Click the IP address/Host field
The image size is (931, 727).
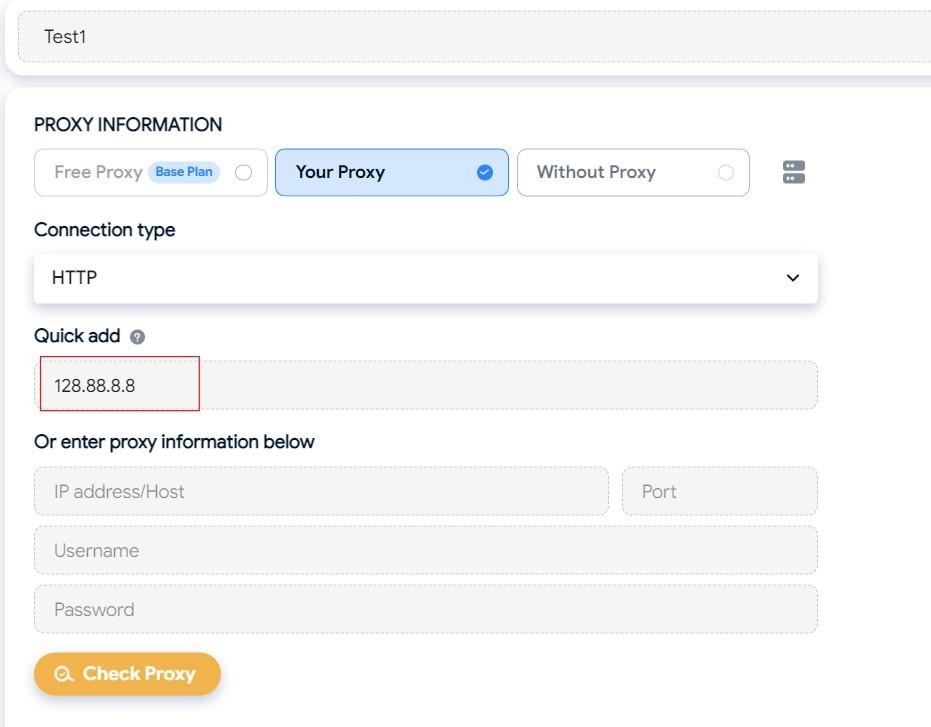320,491
